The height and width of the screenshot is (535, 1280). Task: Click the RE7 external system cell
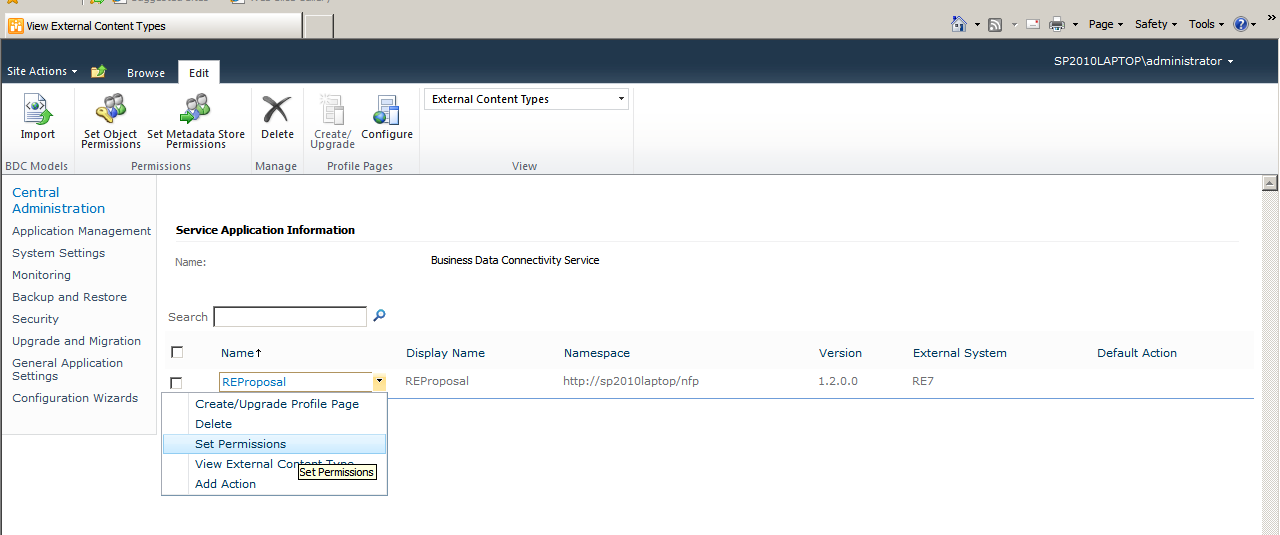tap(922, 381)
